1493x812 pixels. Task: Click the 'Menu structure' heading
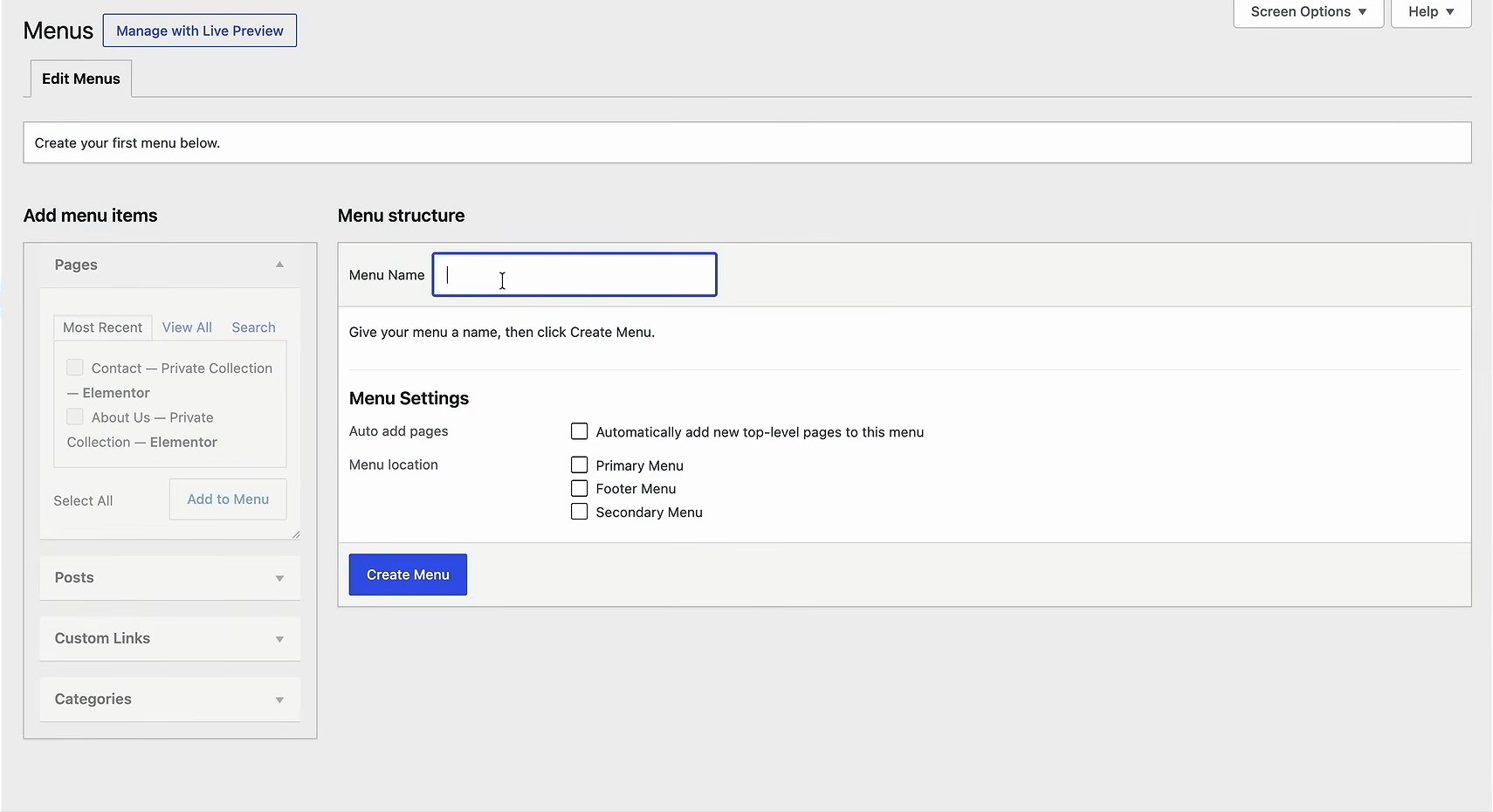coord(401,216)
